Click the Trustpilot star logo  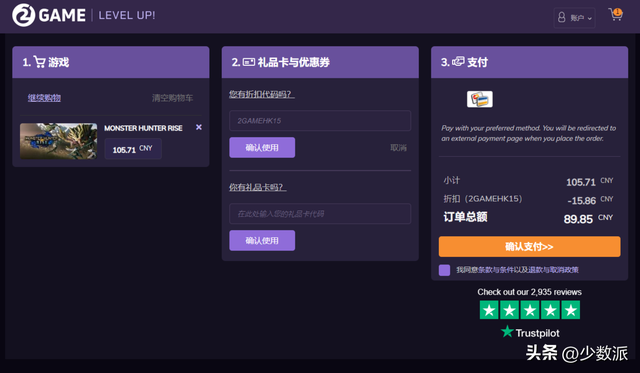507,331
